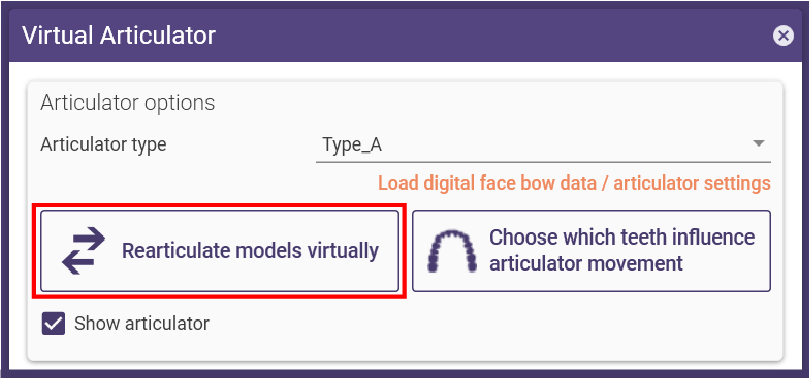Click the articulator movement button text
The width and height of the screenshot is (810, 378).
(x=622, y=250)
